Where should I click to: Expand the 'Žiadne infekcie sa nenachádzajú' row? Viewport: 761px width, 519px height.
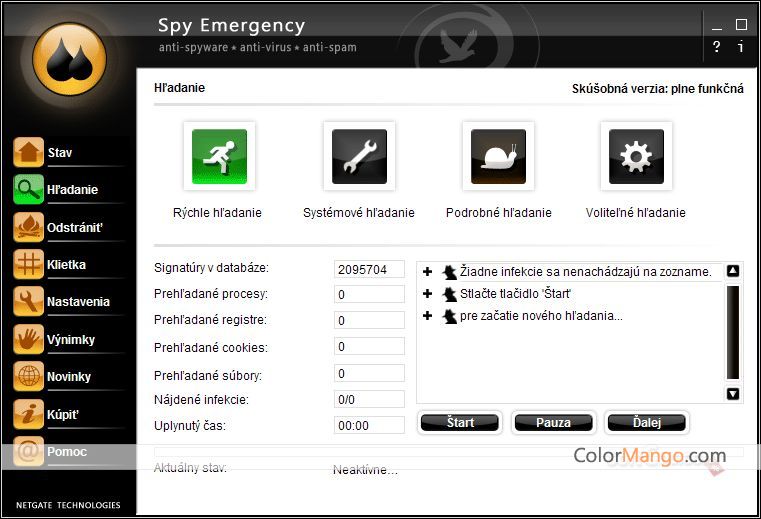(x=428, y=271)
